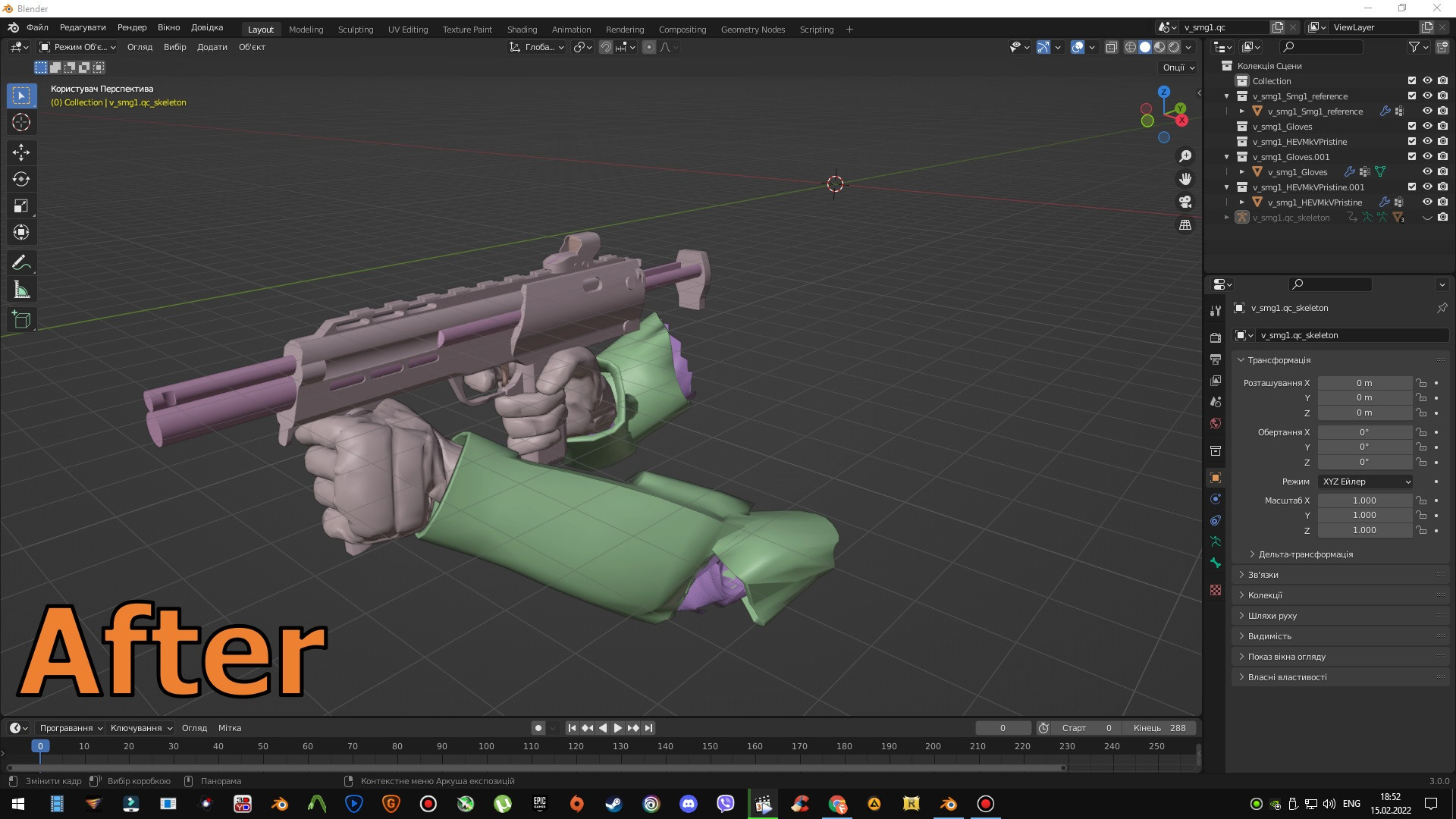
Task: Collapse the v_smg1_Smg1_reference collection
Action: pyautogui.click(x=1226, y=96)
